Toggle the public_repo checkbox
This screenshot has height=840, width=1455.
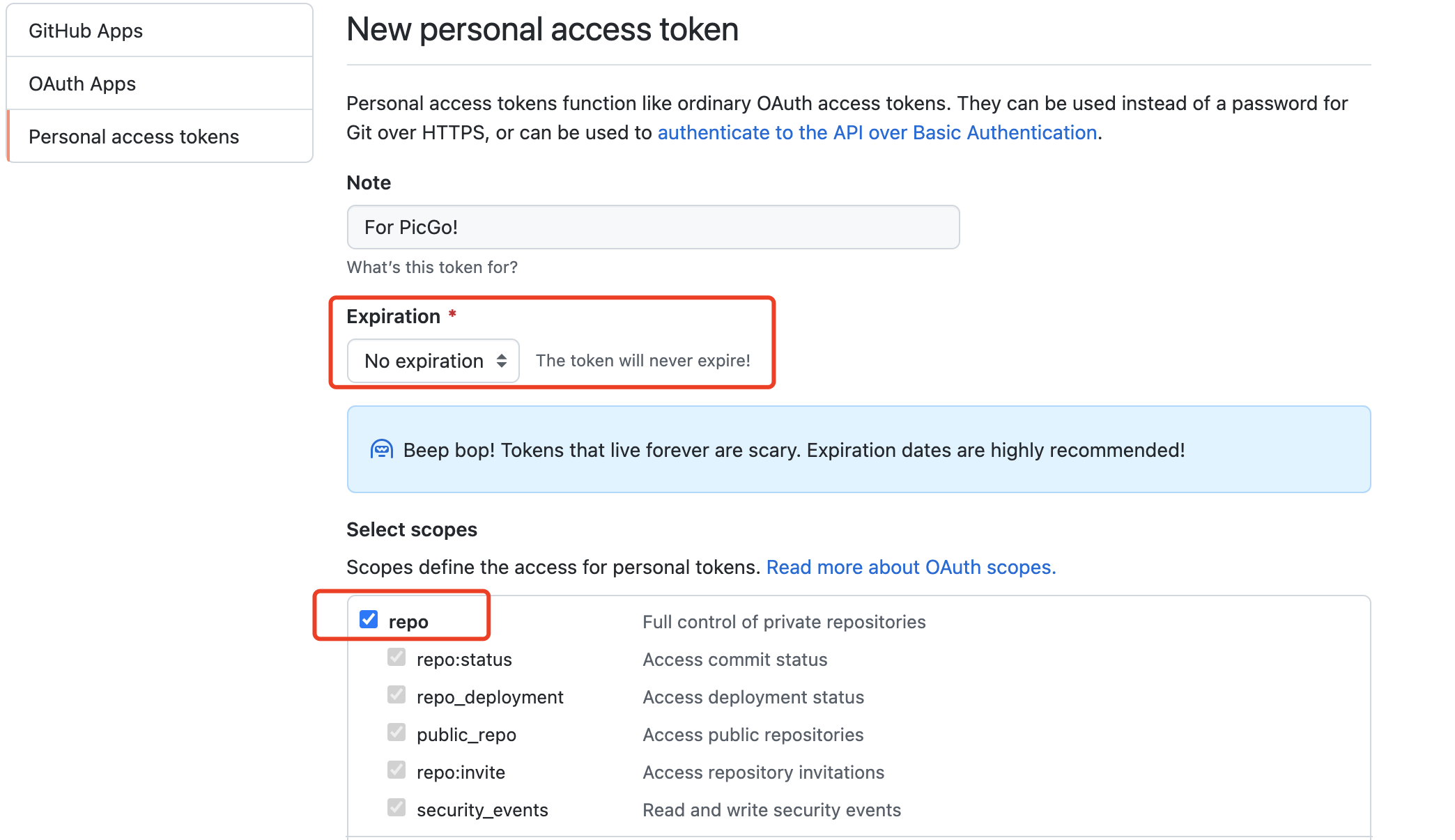click(397, 733)
